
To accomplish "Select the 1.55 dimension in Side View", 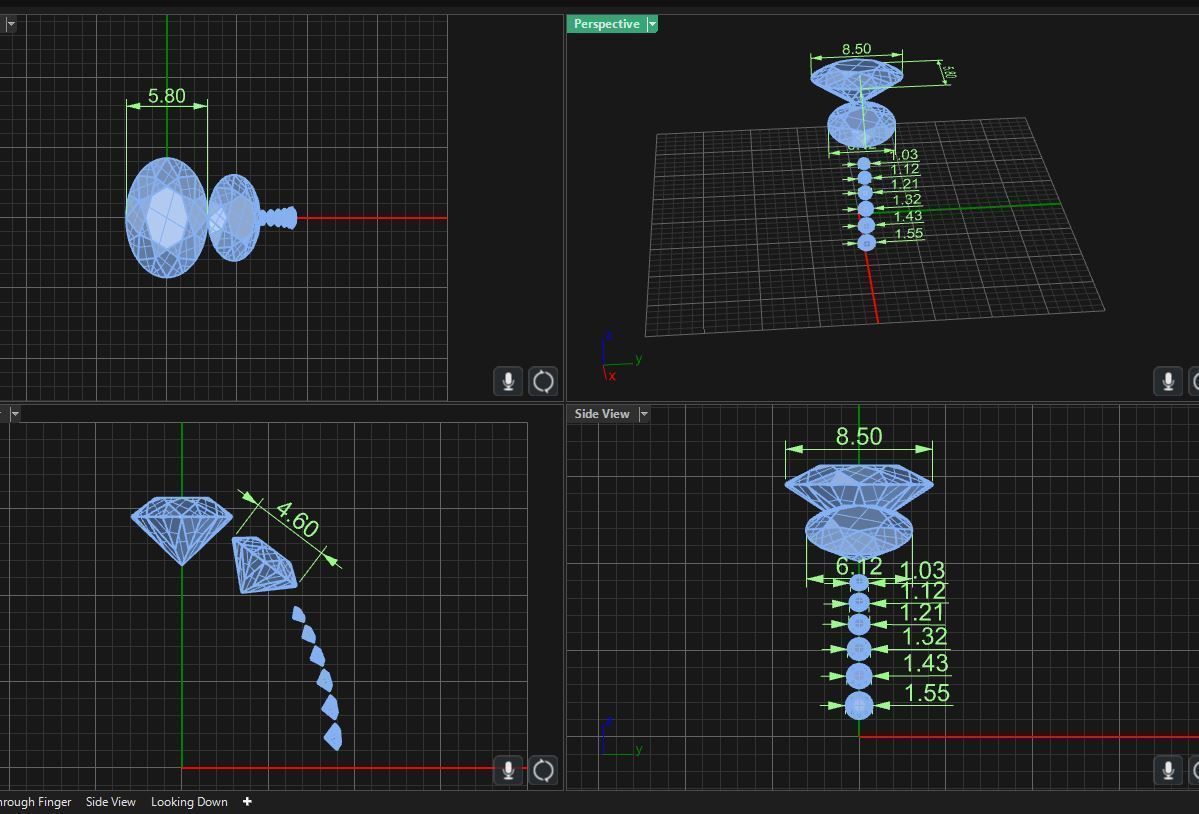I will [927, 693].
